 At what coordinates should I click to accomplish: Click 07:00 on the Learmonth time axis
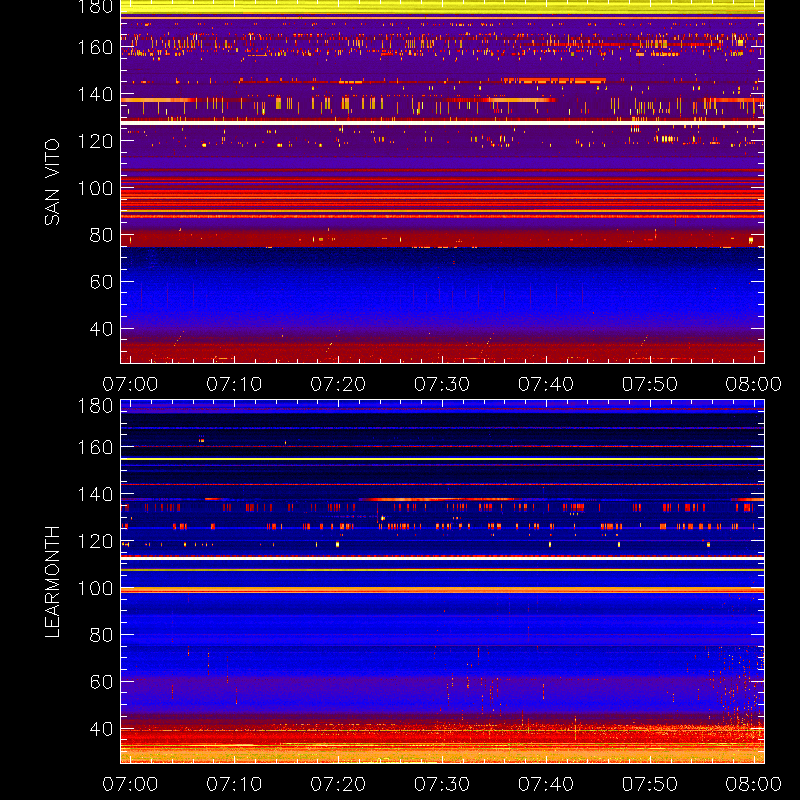click(130, 784)
